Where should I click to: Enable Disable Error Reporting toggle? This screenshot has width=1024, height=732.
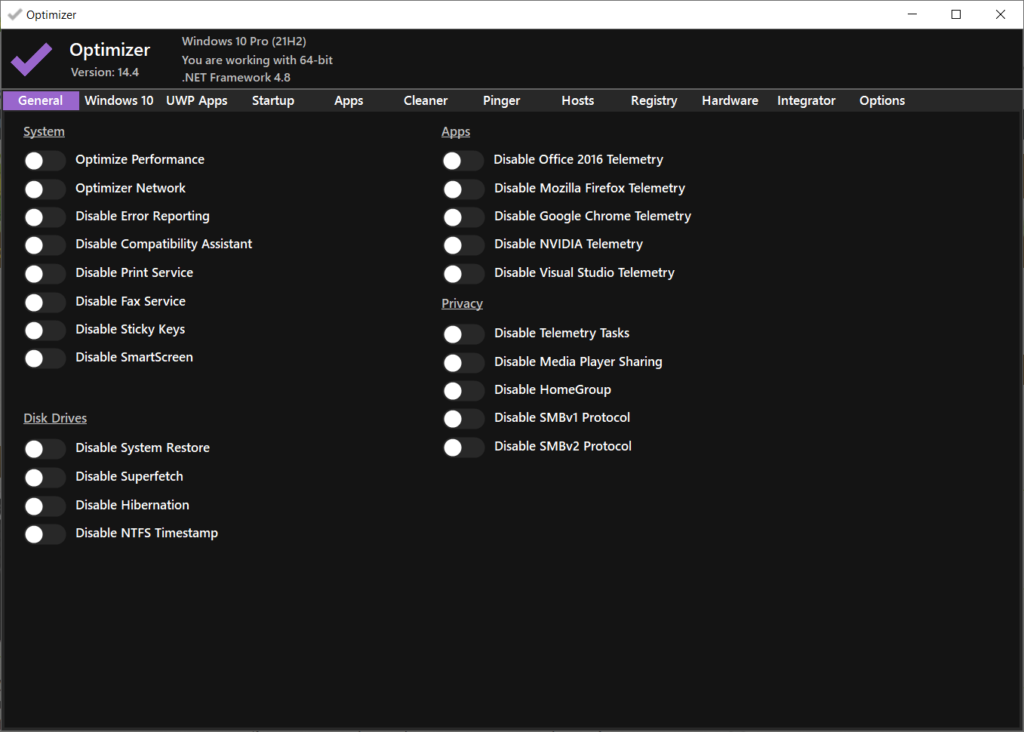[44, 217]
